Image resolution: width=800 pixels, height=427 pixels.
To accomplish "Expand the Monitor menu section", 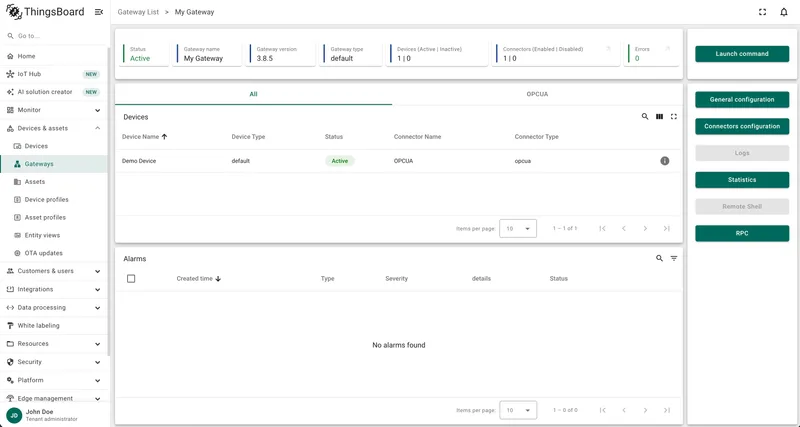I will 54,110.
